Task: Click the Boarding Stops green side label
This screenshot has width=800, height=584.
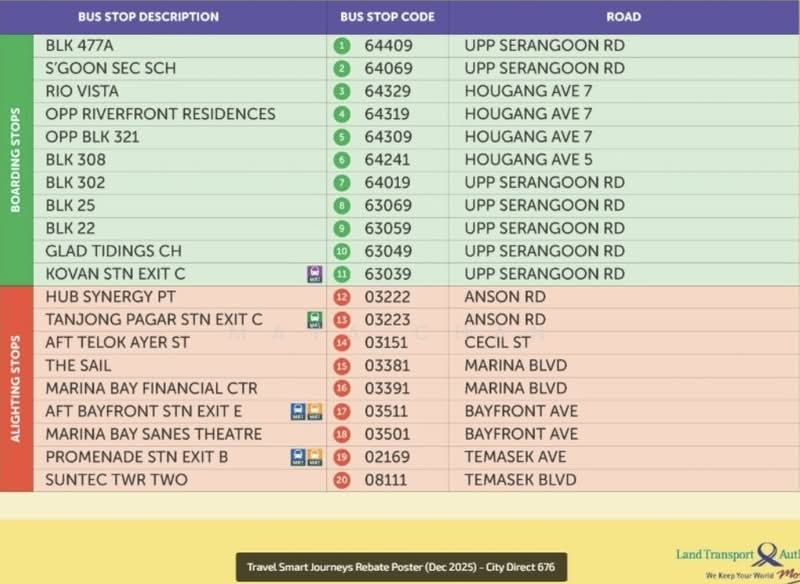Action: tap(16, 160)
